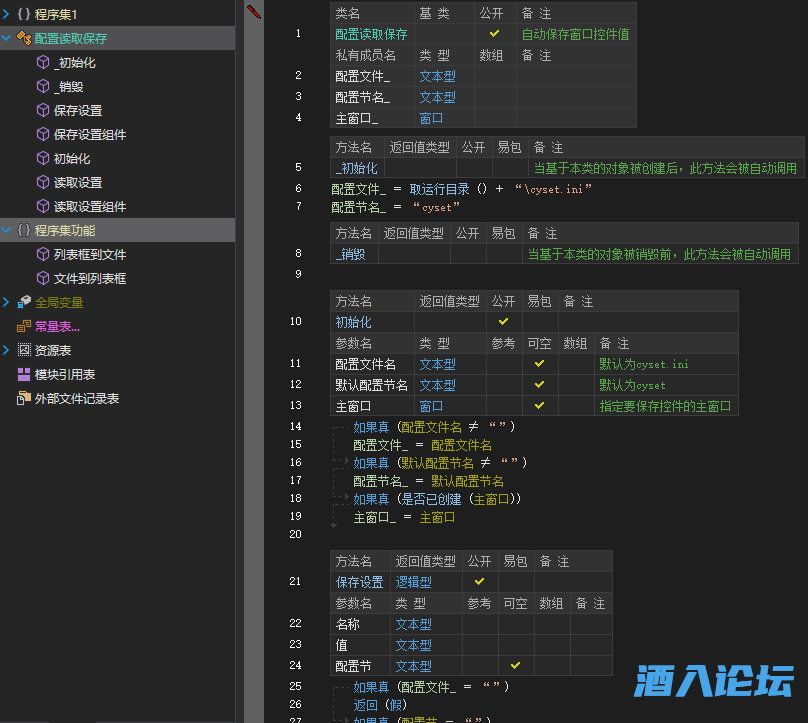This screenshot has height=723, width=808.
Task: Click the 配置读取保存 class icon
Action: 24,39
